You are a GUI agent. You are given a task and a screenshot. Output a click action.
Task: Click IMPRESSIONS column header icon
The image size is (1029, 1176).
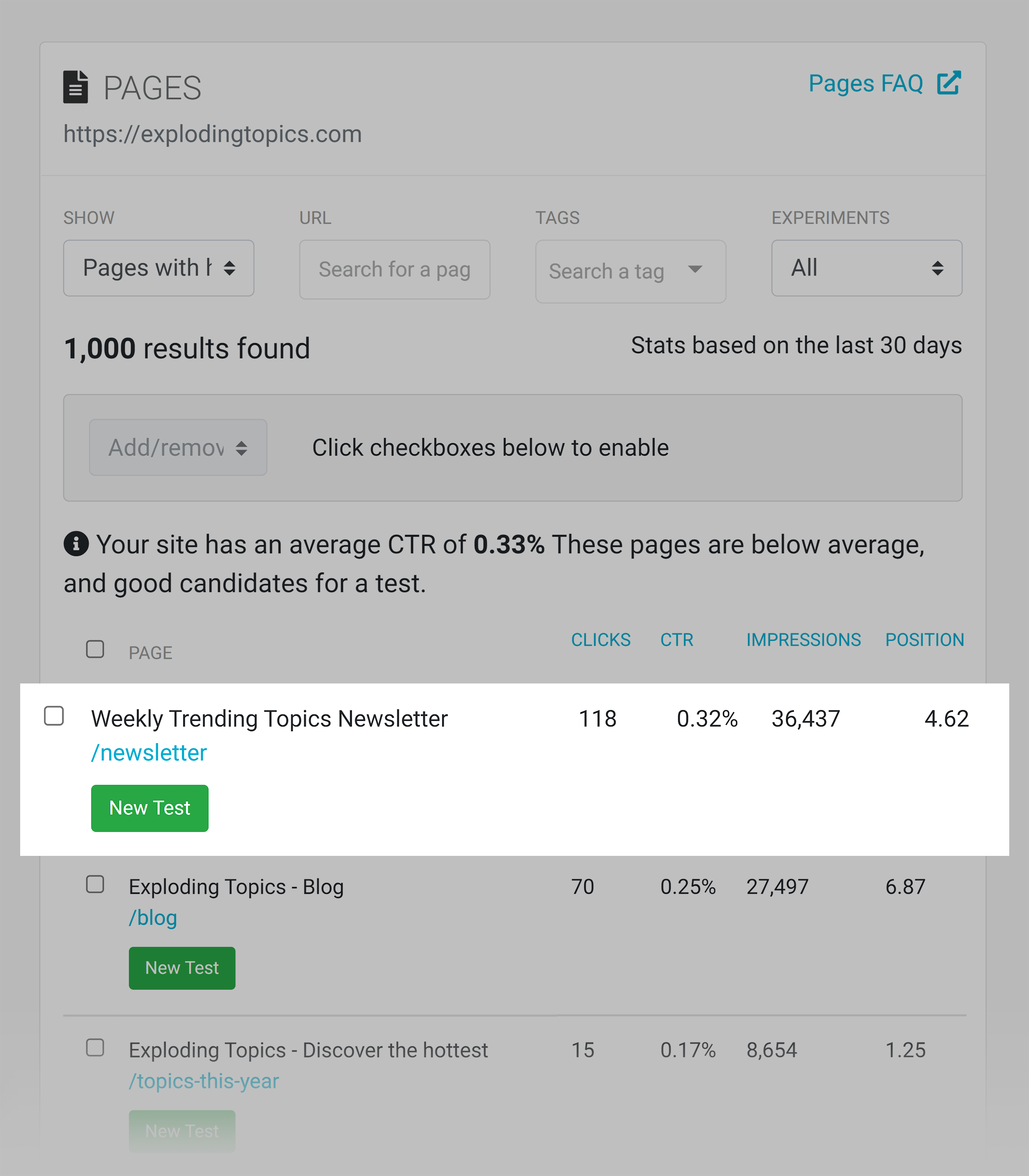(x=805, y=639)
